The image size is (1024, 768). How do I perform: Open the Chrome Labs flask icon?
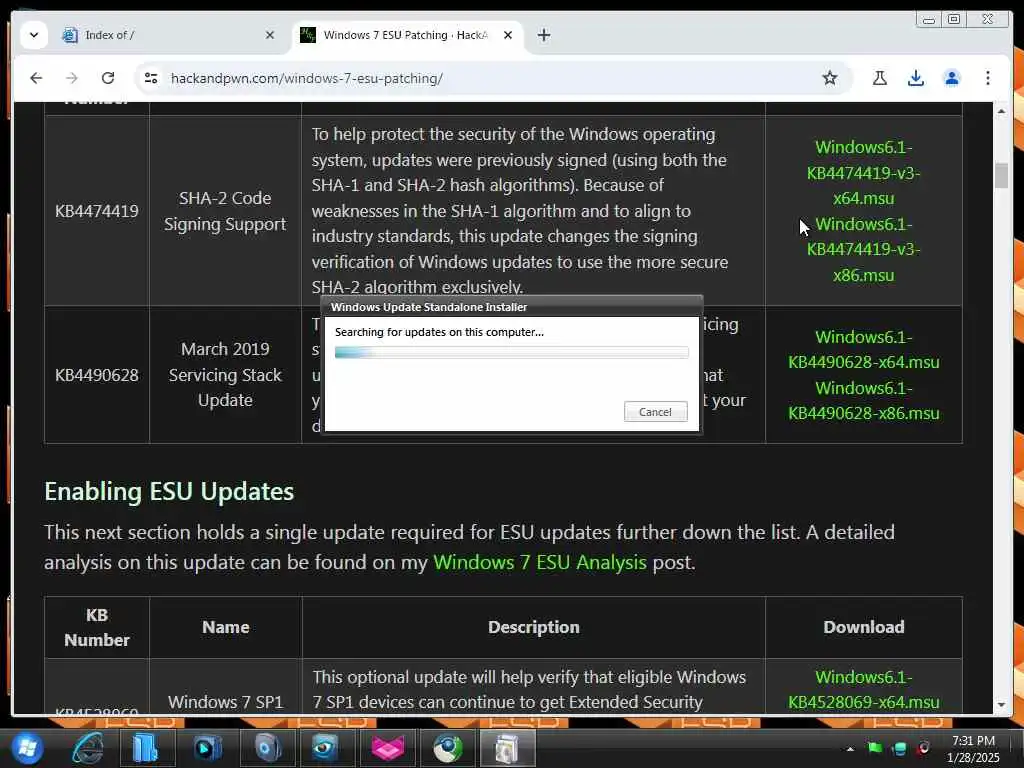pos(880,78)
